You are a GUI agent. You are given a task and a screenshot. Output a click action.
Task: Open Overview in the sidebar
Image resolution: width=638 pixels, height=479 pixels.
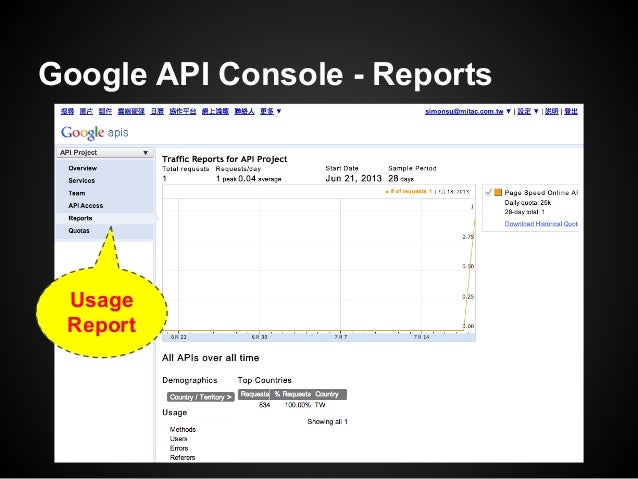(x=83, y=168)
